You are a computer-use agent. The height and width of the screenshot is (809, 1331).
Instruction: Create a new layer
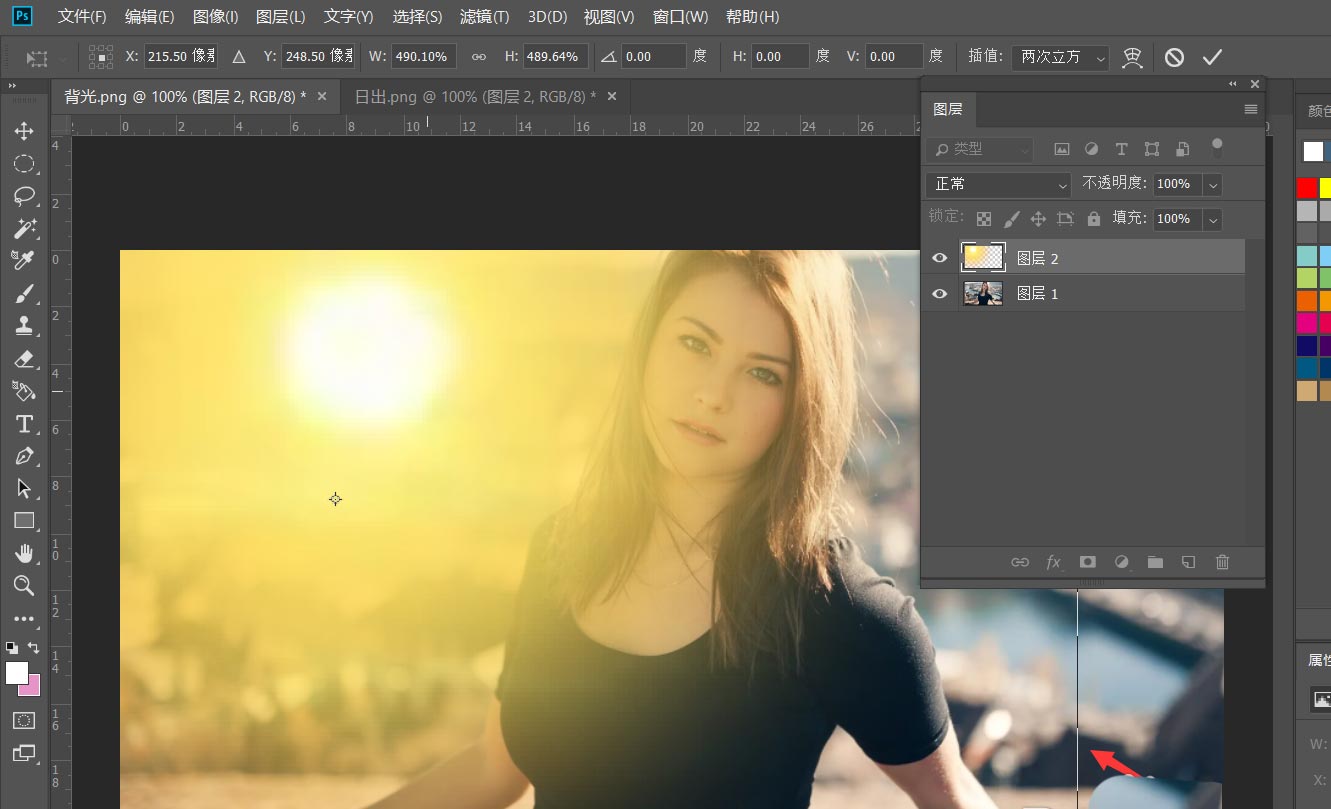1188,562
